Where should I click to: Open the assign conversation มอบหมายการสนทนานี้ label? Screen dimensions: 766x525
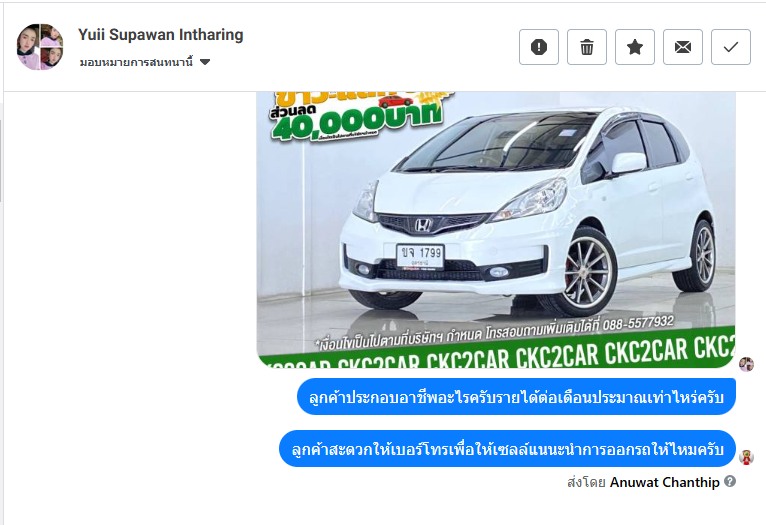click(136, 62)
